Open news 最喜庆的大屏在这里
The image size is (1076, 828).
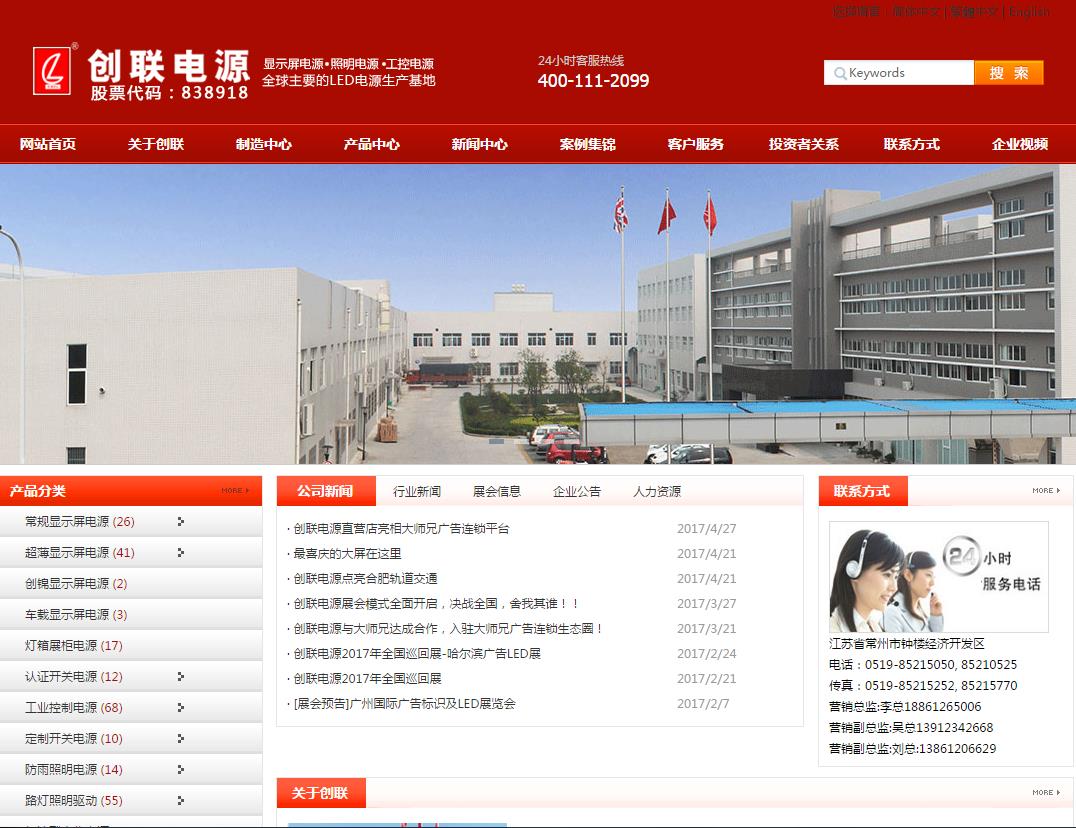coord(347,554)
